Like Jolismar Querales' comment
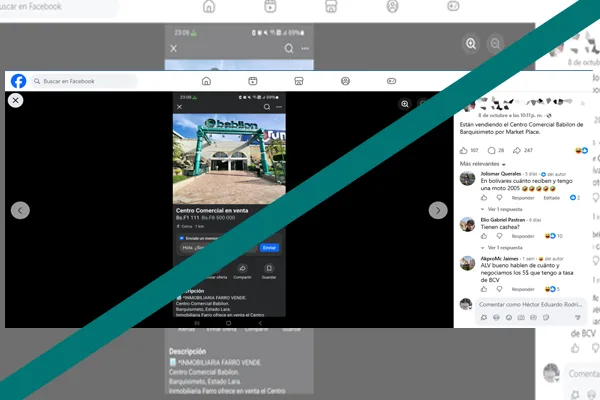 [484, 198]
